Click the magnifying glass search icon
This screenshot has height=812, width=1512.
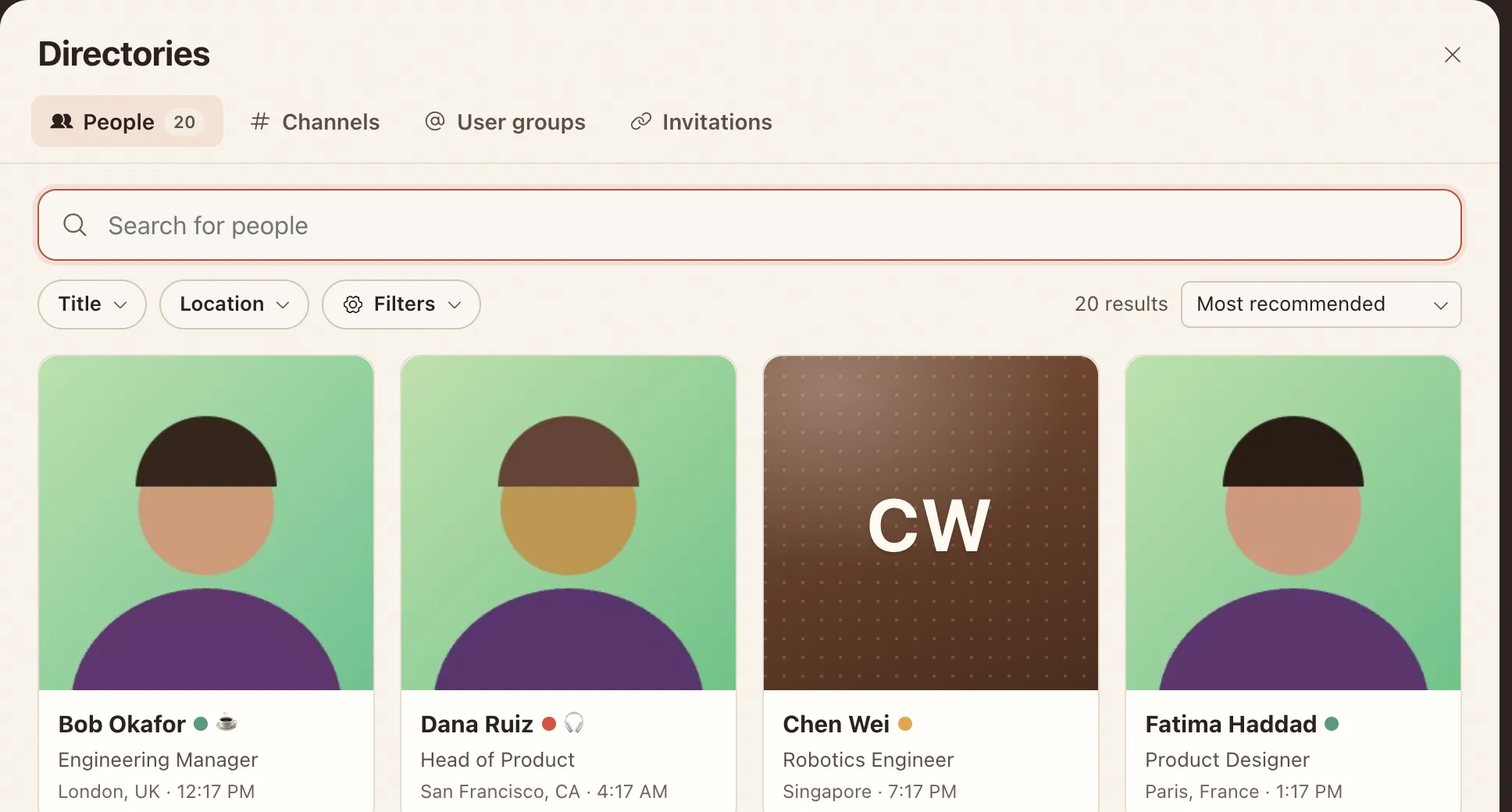point(75,225)
